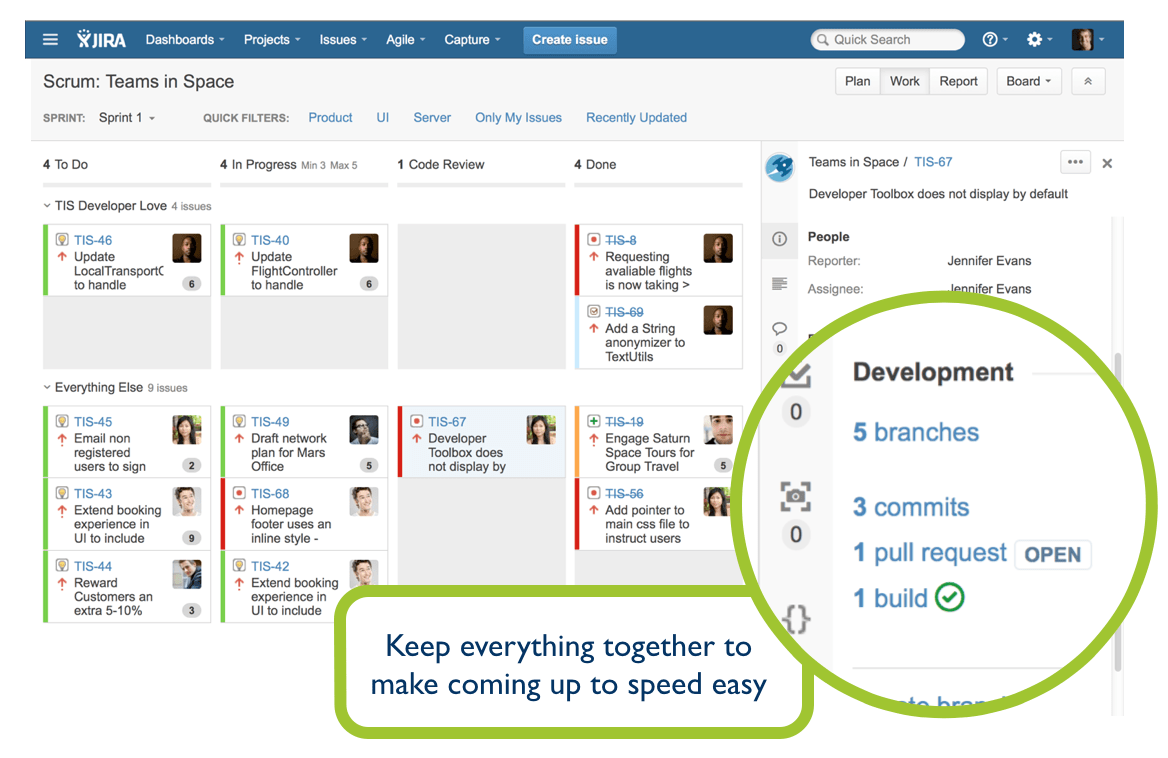Image resolution: width=1168 pixels, height=758 pixels.
Task: Collapse the Everything Else swimlane
Action: 46,387
